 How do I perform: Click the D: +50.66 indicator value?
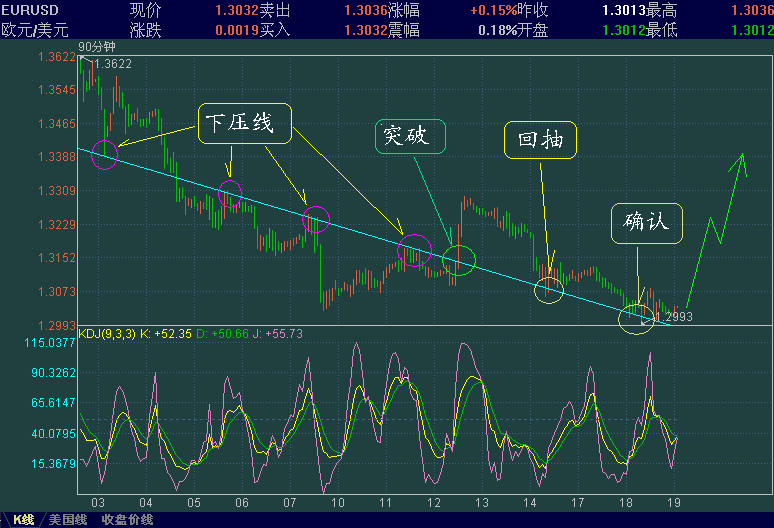(223, 334)
